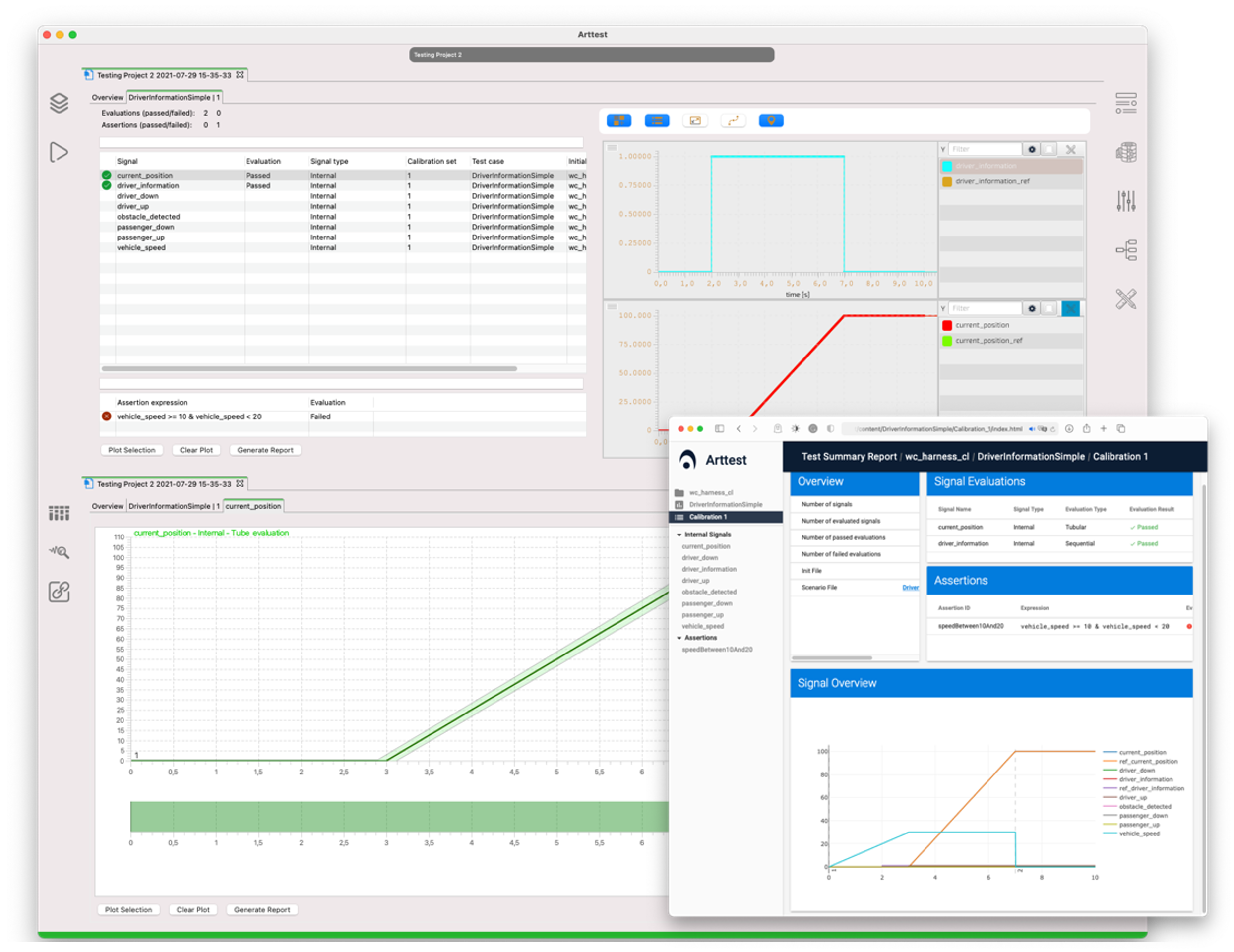Image resolution: width=1234 pixels, height=952 pixels.
Task: Select the failed vehicle_speed assertion expression row
Action: click(343, 416)
